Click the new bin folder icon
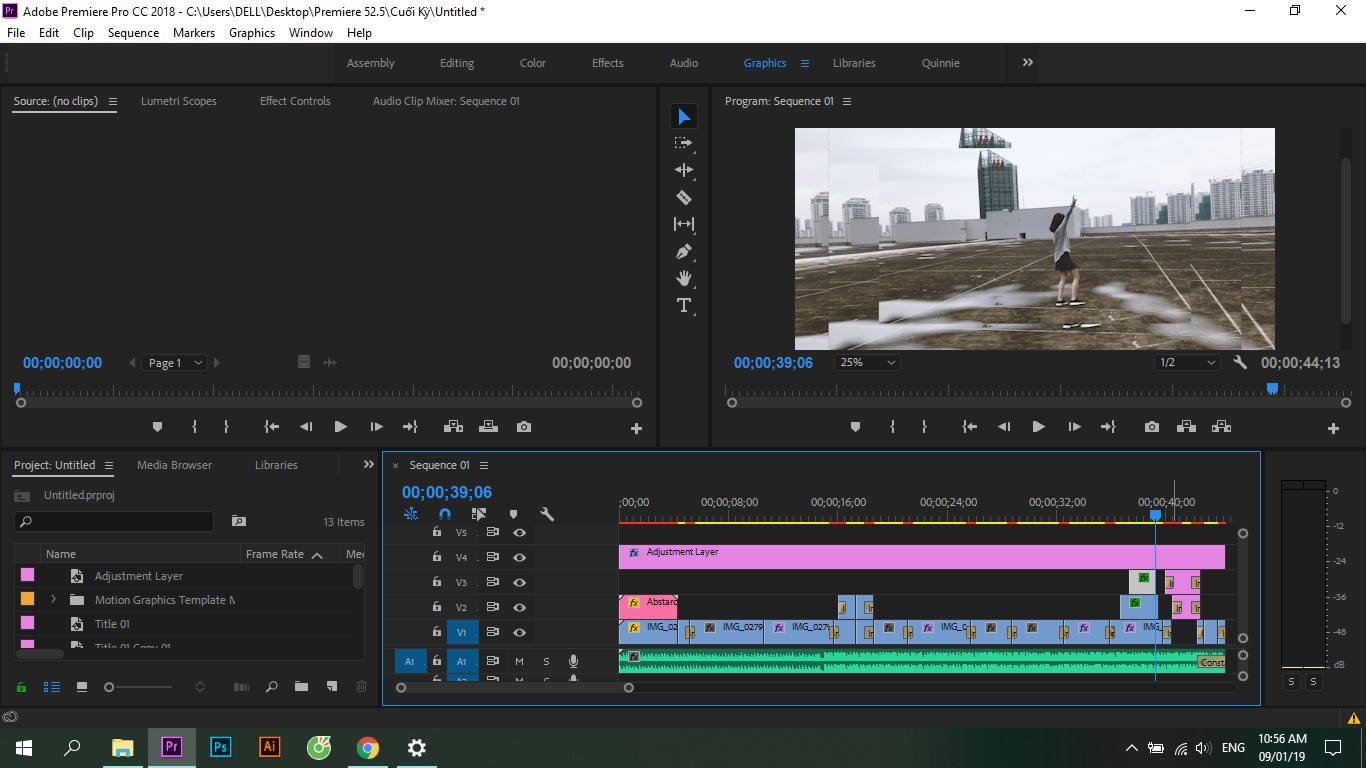The width and height of the screenshot is (1366, 768). tap(301, 687)
